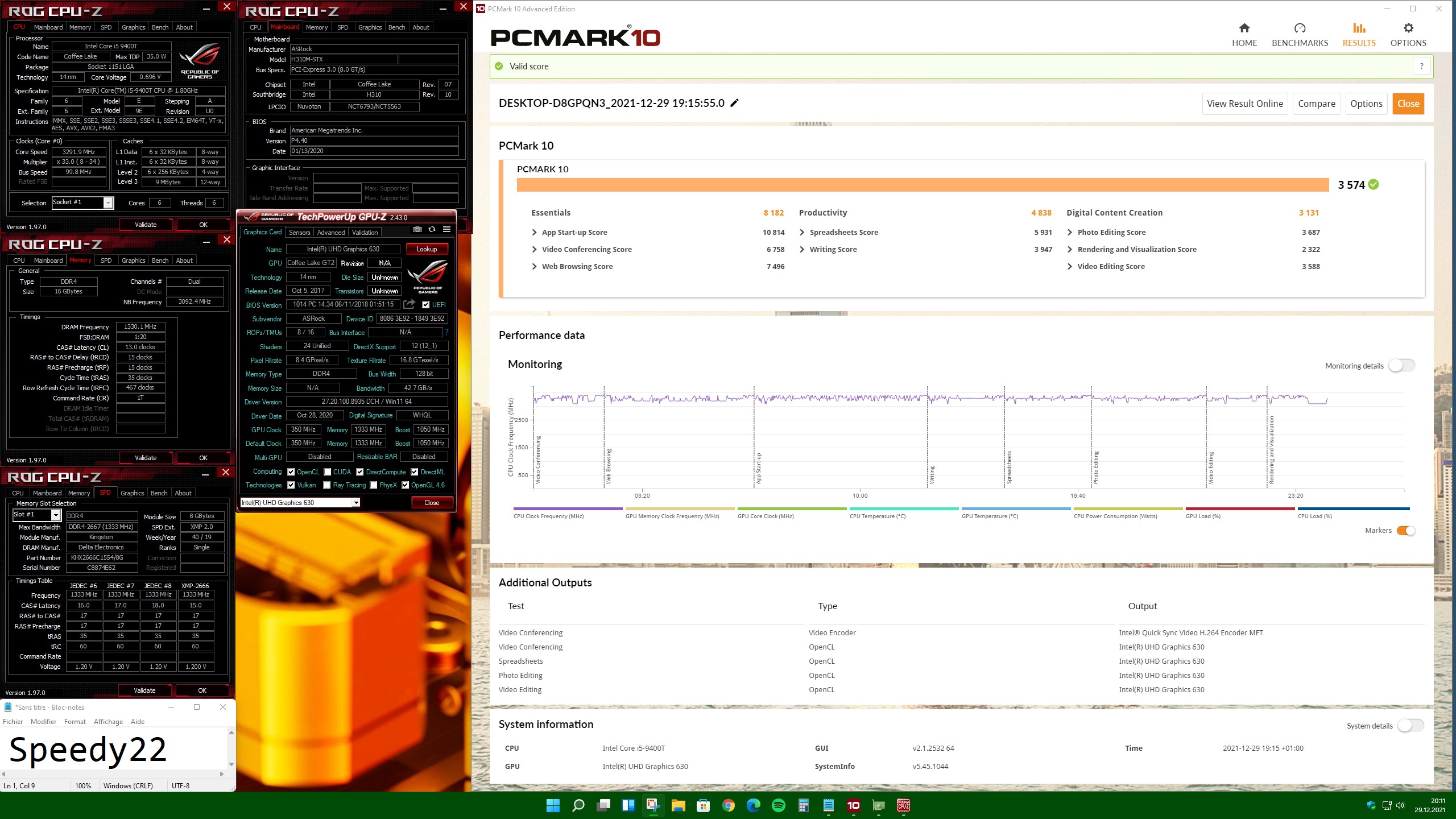Image resolution: width=1456 pixels, height=819 pixels.
Task: Open CPU-Z Socket #1 selection dropdown
Action: (x=108, y=203)
